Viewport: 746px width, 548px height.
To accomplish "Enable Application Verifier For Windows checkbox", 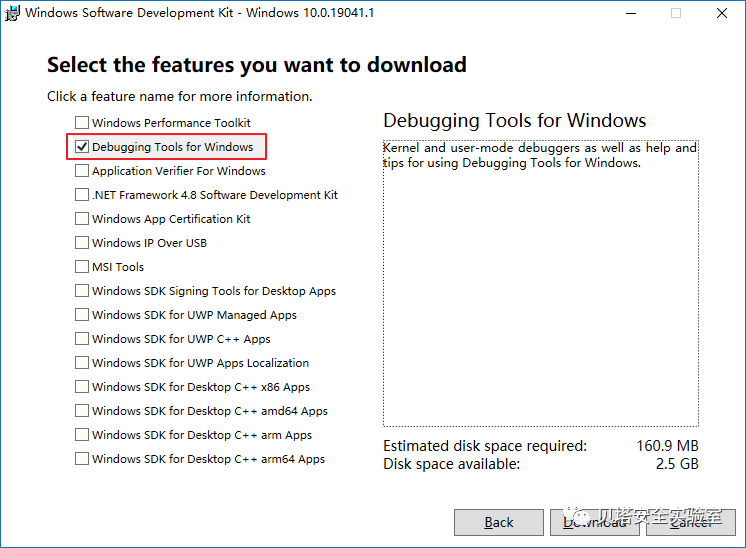I will click(82, 171).
